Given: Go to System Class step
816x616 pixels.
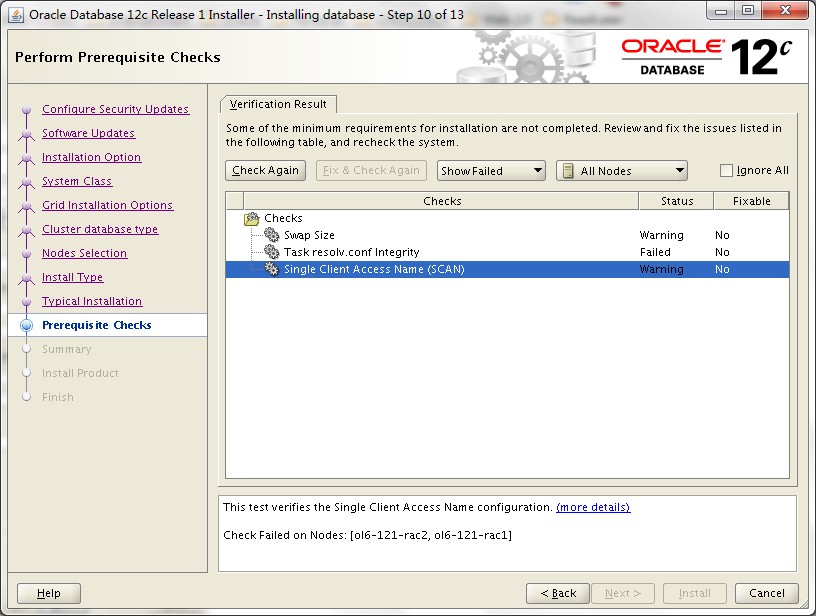Looking at the screenshot, I should pyautogui.click(x=77, y=181).
